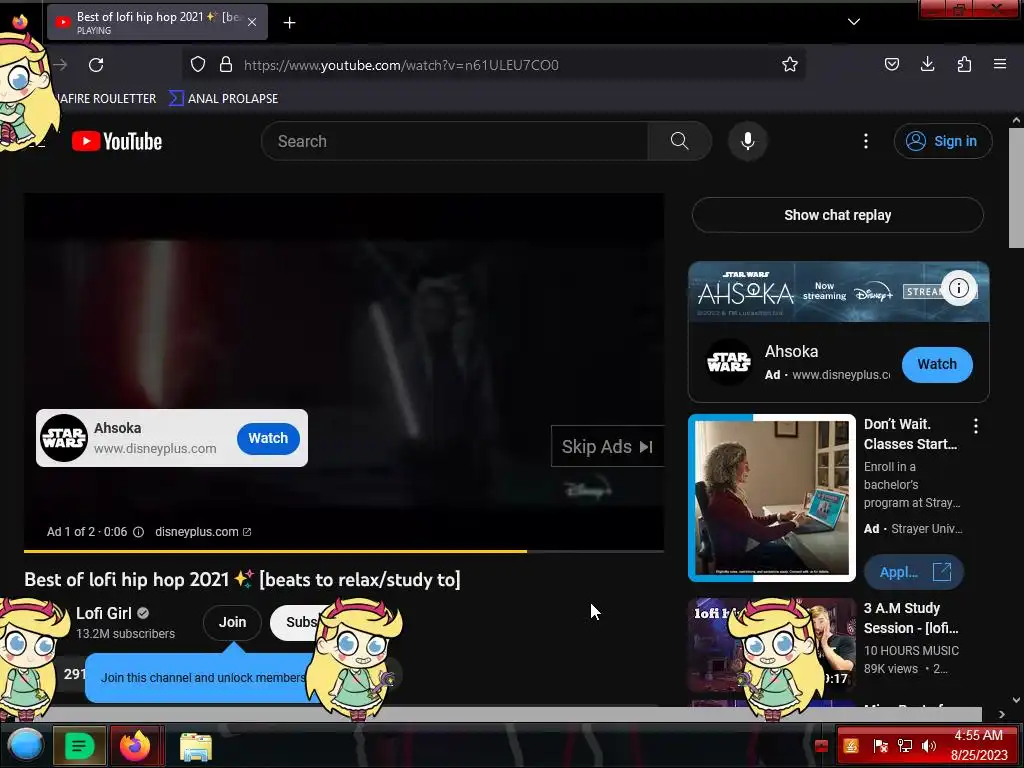Screen dimensions: 1024x768
Task: Open the disneyplus.com link under the video
Action: 203,532
